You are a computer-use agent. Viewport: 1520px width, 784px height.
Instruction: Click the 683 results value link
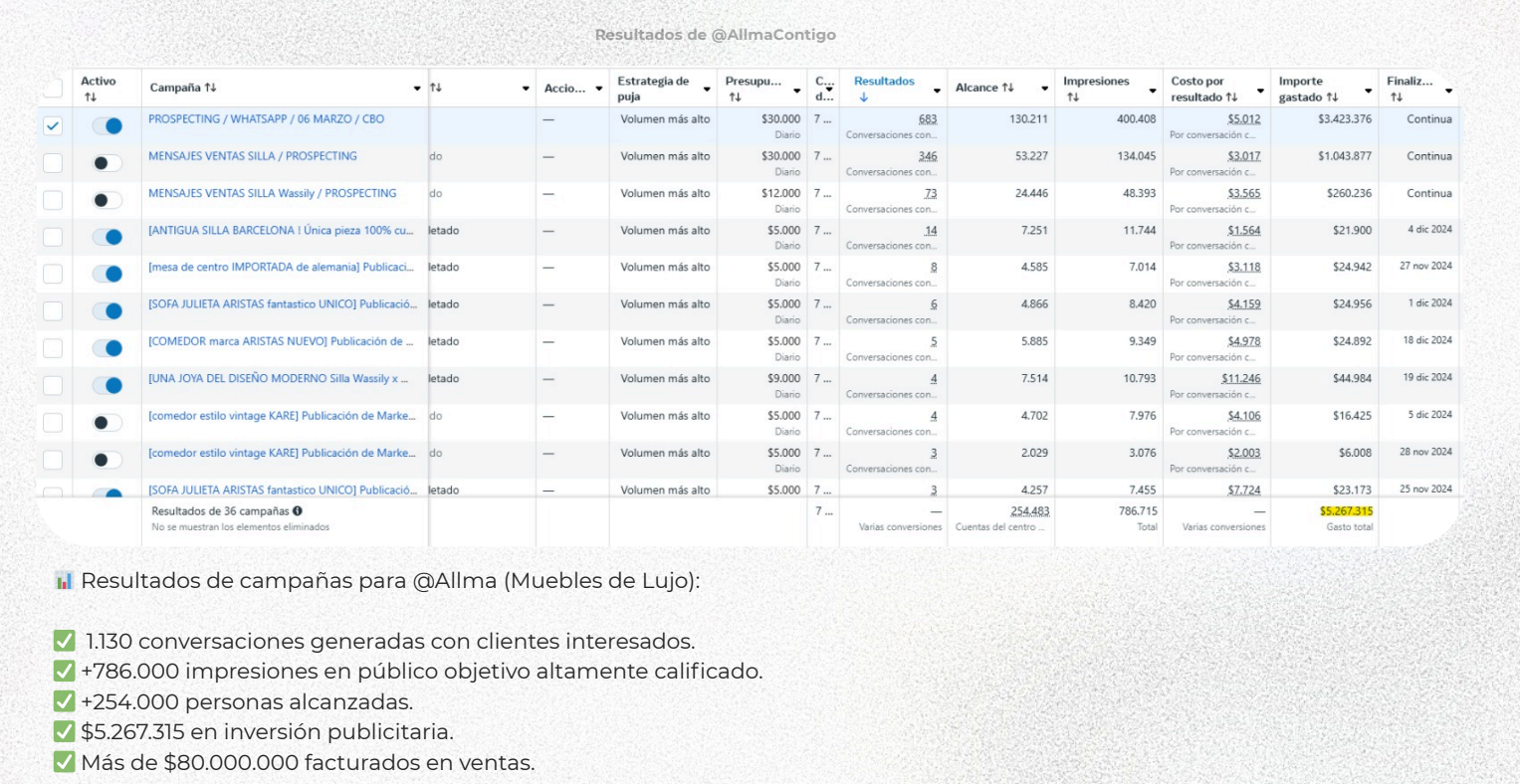pos(927,119)
